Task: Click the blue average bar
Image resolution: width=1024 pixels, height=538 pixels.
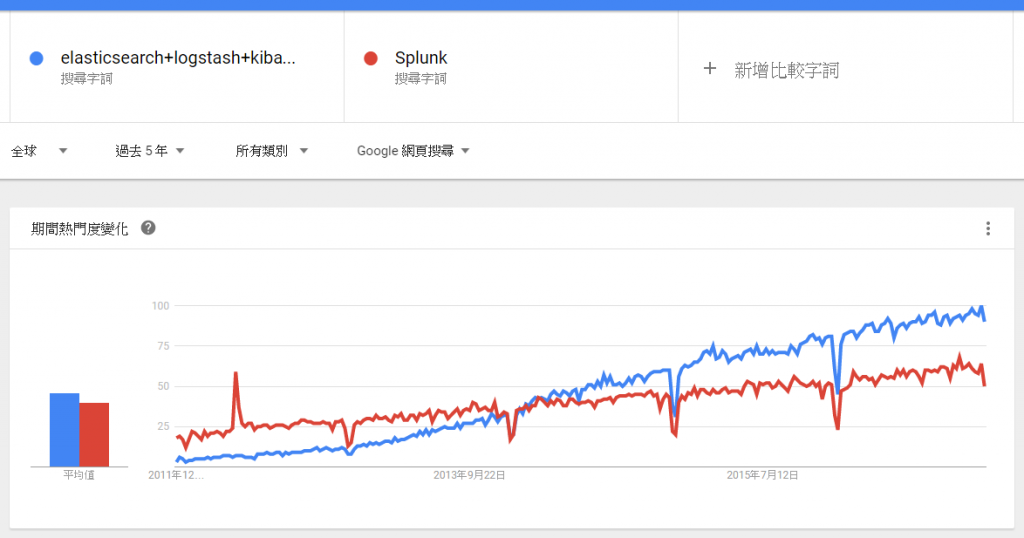Action: click(x=65, y=430)
